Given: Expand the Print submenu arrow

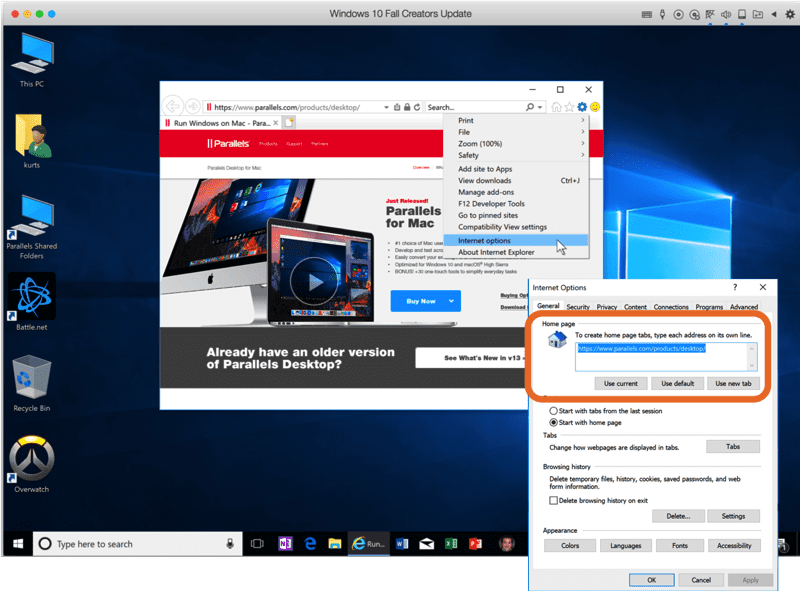Looking at the screenshot, I should click(583, 120).
